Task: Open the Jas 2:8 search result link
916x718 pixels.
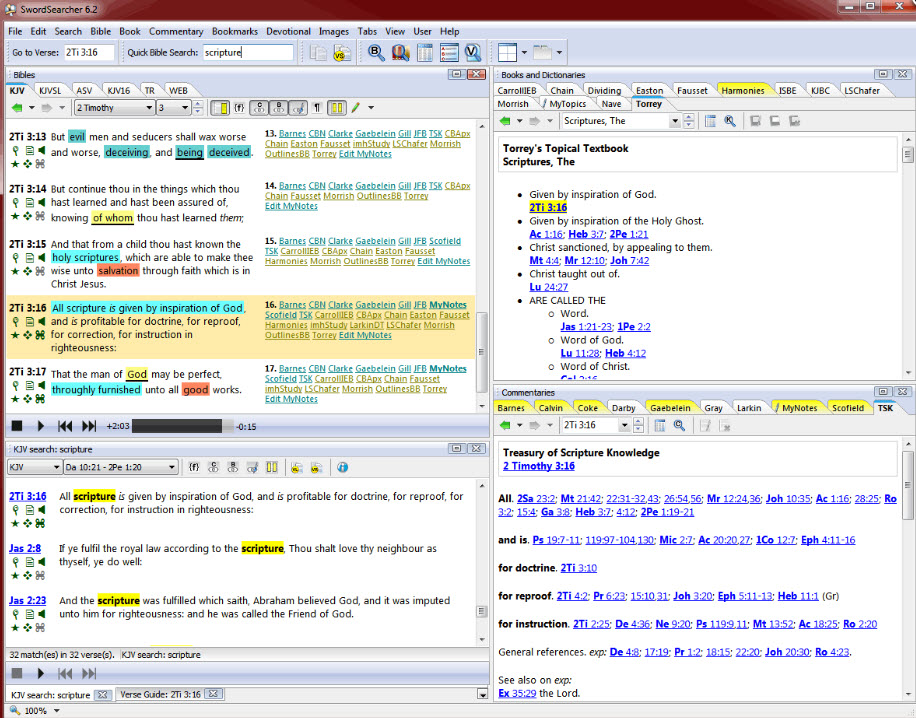Action: 25,549
